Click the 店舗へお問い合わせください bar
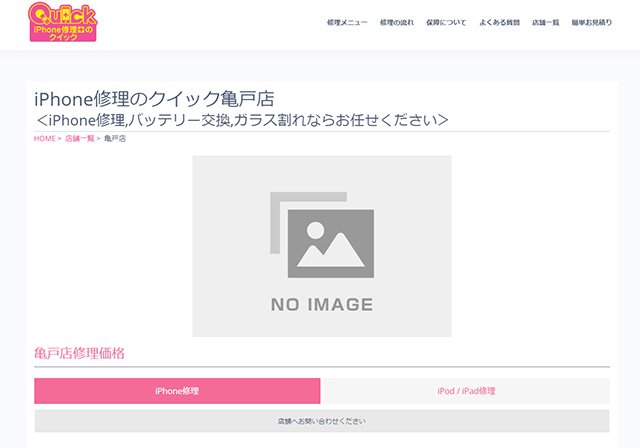 [322, 421]
